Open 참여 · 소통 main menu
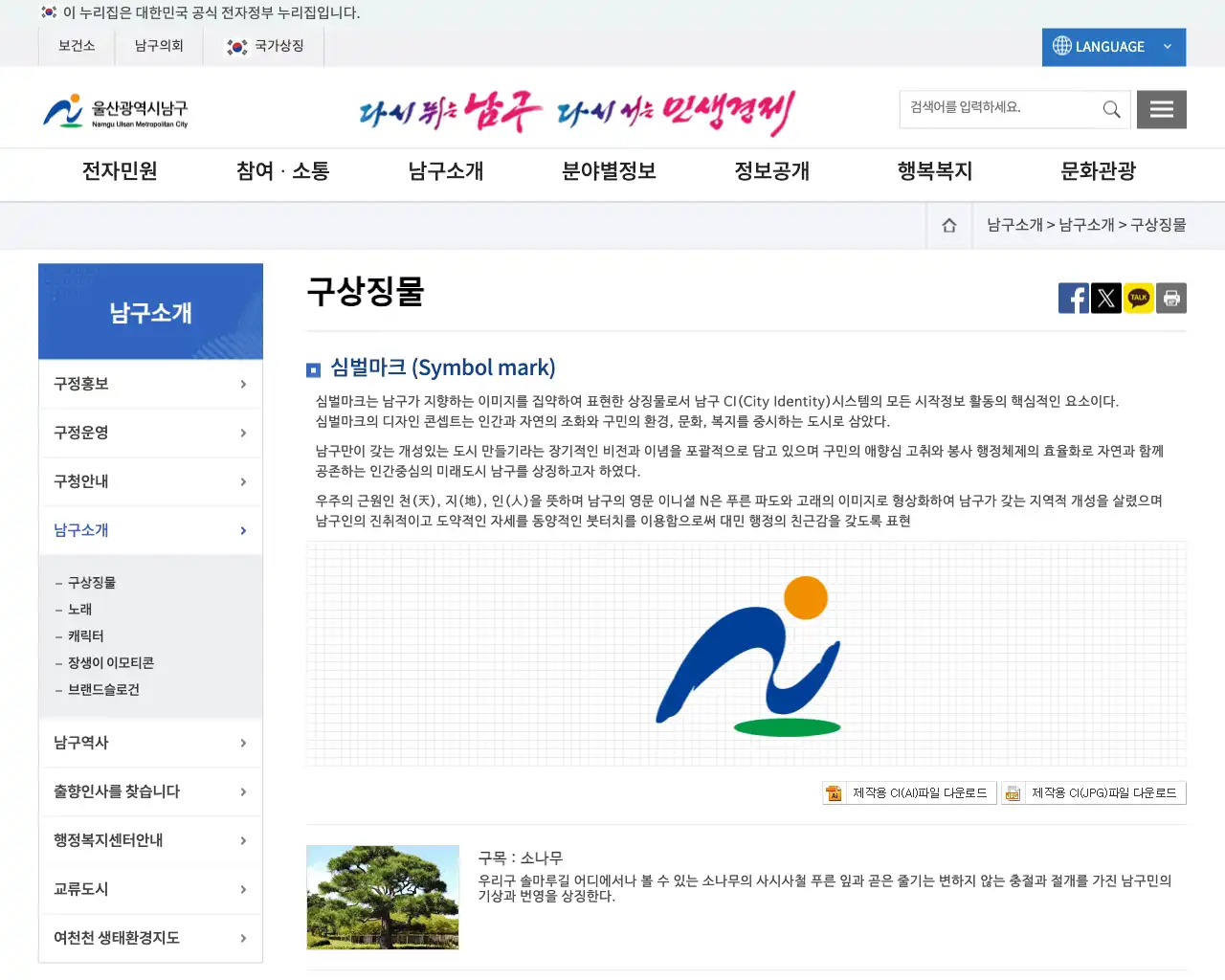The width and height of the screenshot is (1225, 980). [282, 171]
